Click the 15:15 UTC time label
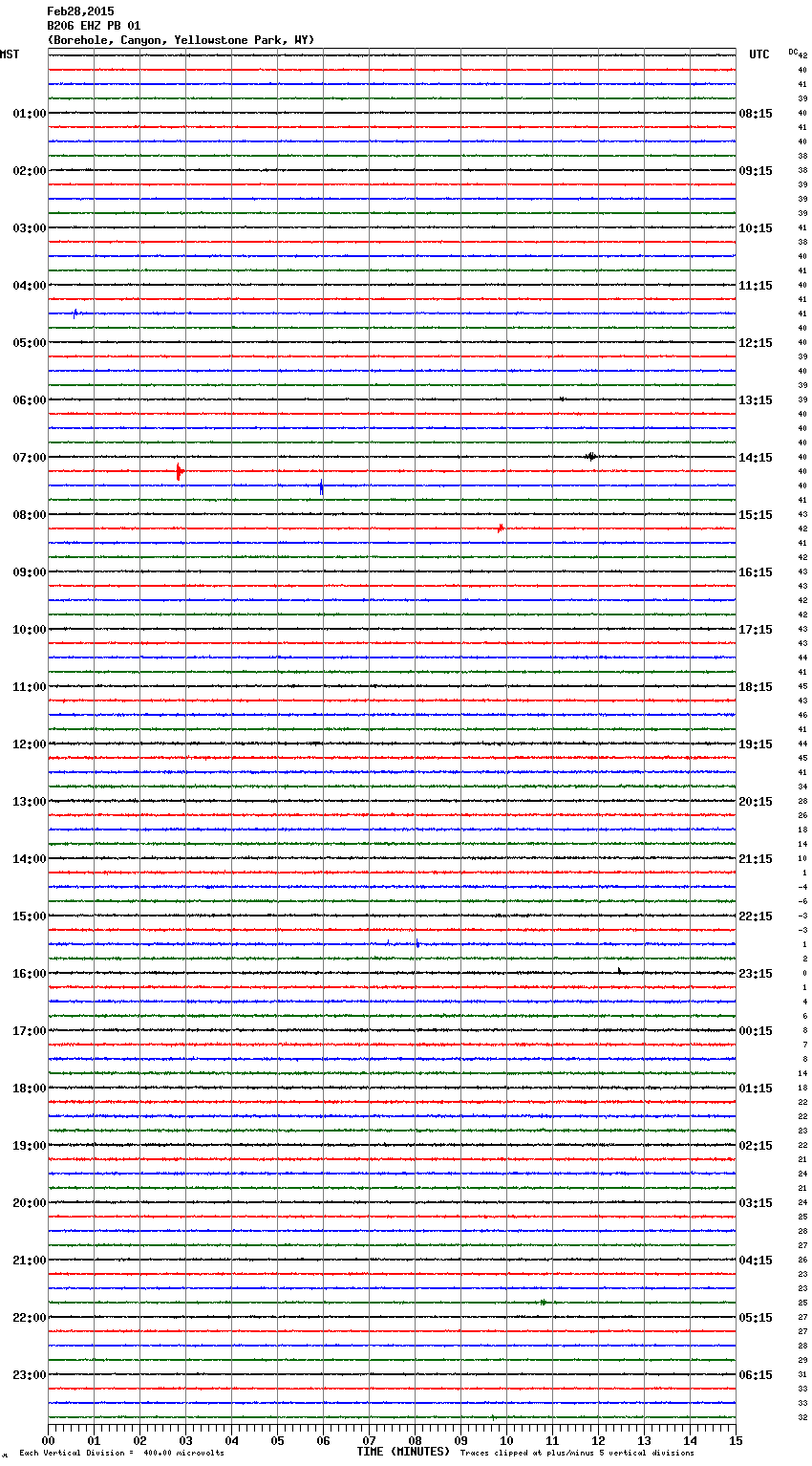 click(756, 515)
